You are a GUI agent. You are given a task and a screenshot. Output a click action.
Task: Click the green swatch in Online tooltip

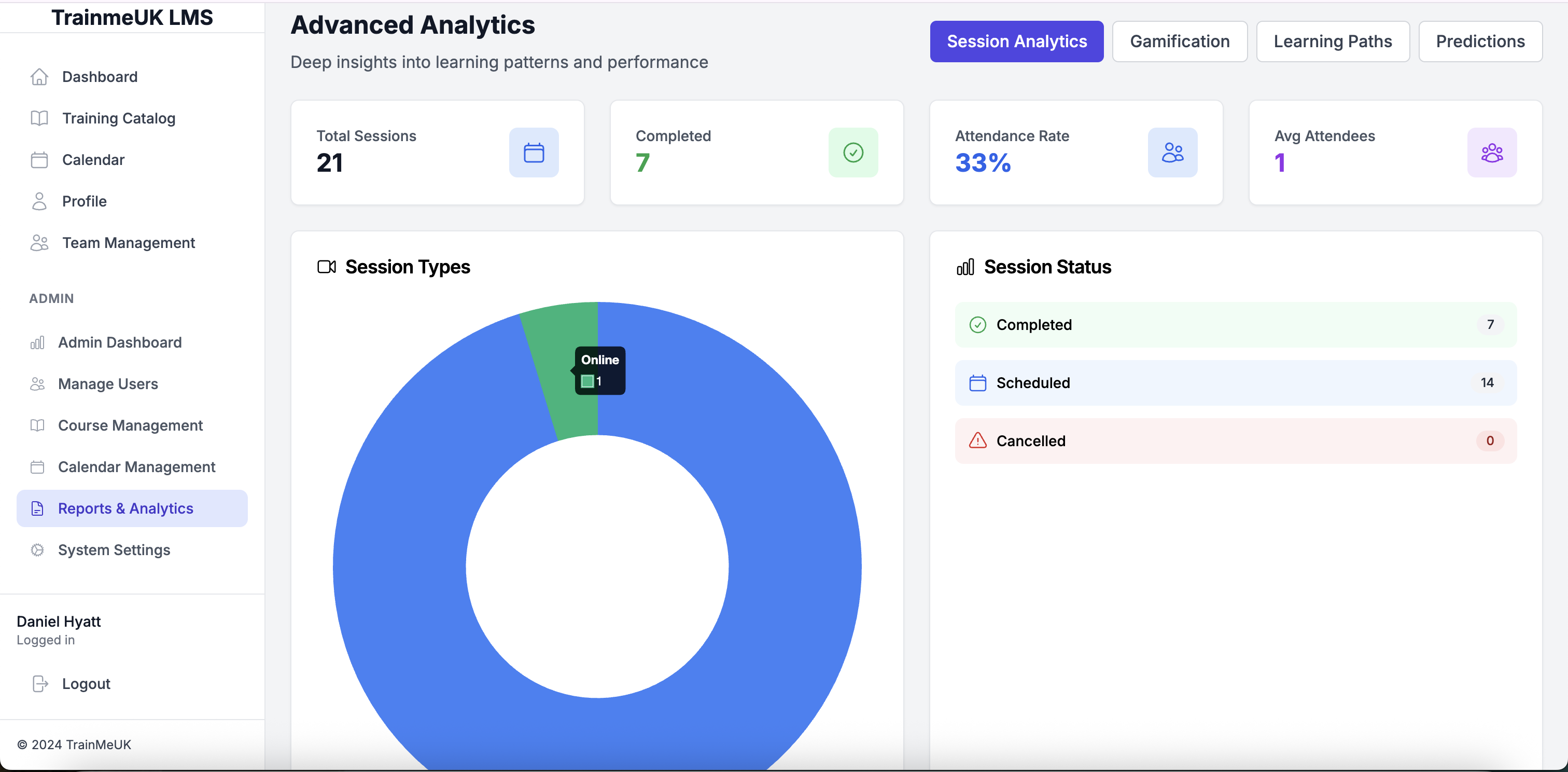pyautogui.click(x=587, y=381)
